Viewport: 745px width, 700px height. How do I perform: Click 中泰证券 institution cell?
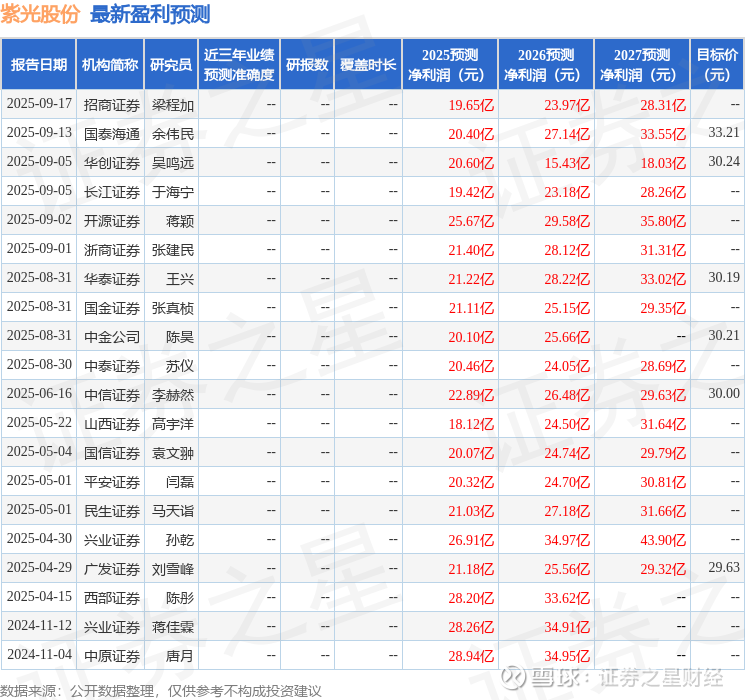coord(112,366)
